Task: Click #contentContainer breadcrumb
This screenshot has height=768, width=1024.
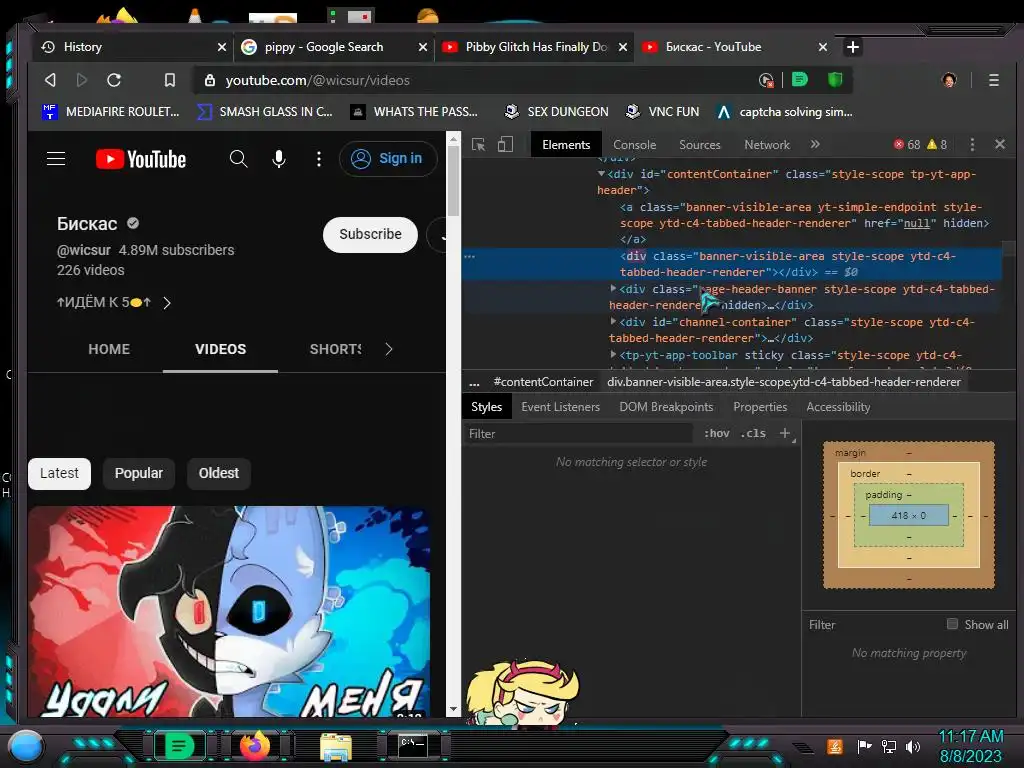Action: click(543, 382)
